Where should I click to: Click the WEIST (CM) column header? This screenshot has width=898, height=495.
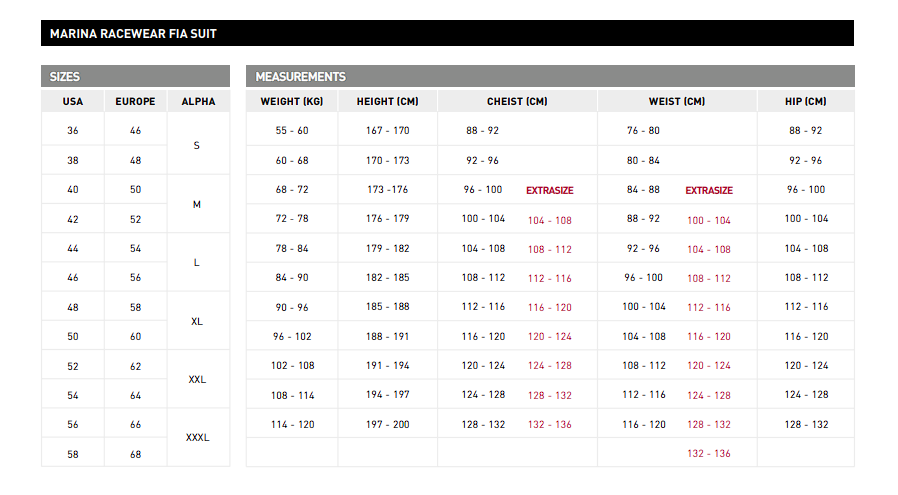pos(677,101)
